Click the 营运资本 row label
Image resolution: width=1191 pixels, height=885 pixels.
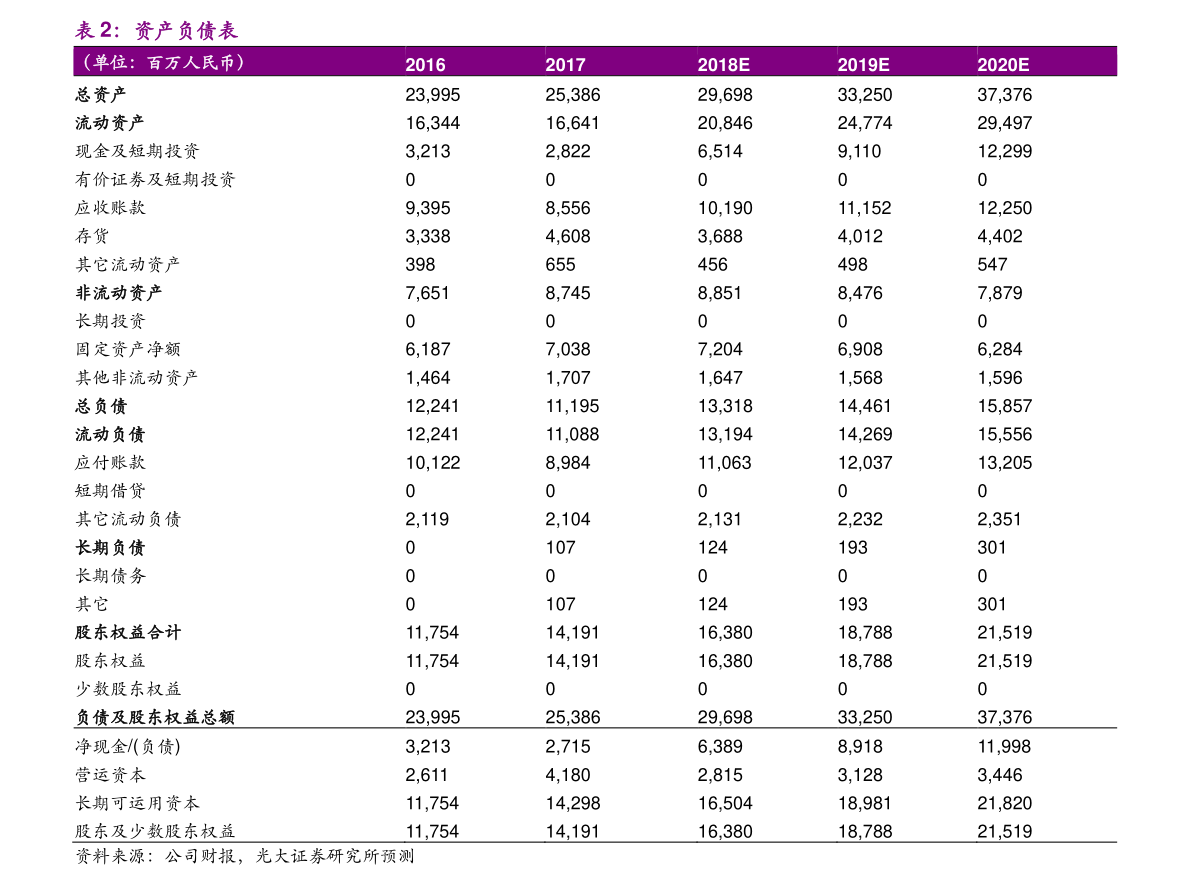(x=110, y=775)
